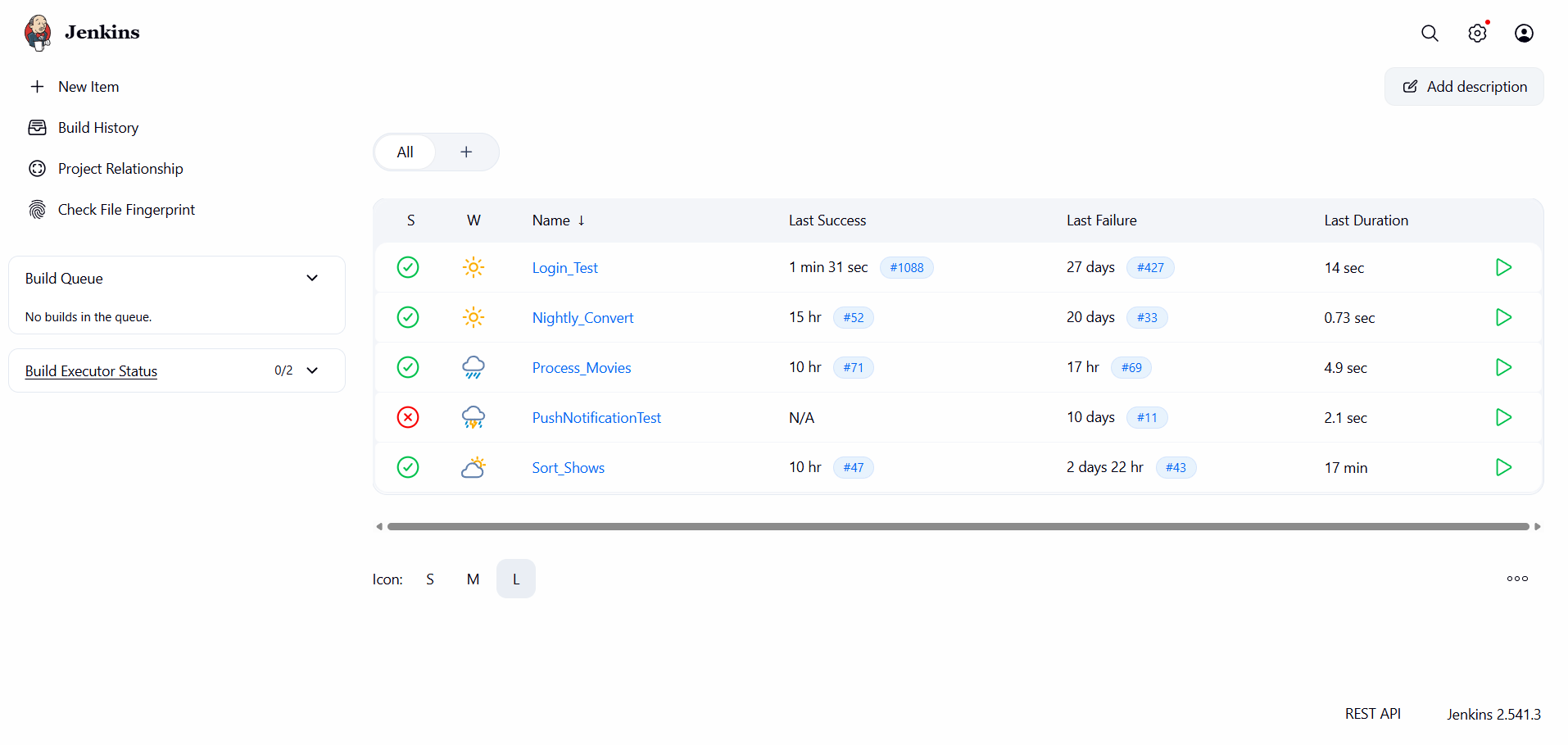Click Sort_Shows partly cloudy weather icon
Viewport: 1568px width, 745px height.
pyautogui.click(x=474, y=467)
